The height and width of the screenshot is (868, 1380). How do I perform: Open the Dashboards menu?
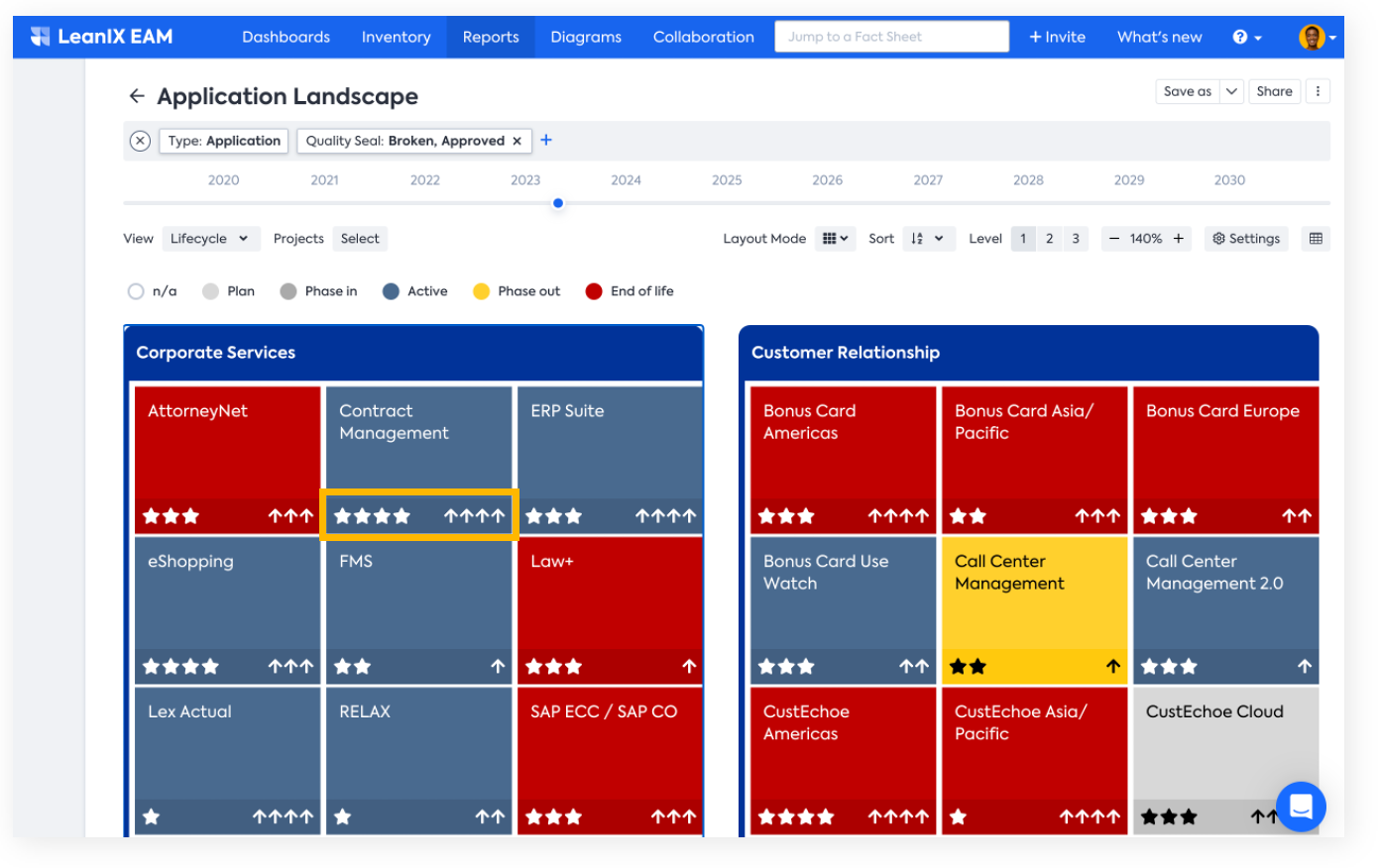click(286, 37)
